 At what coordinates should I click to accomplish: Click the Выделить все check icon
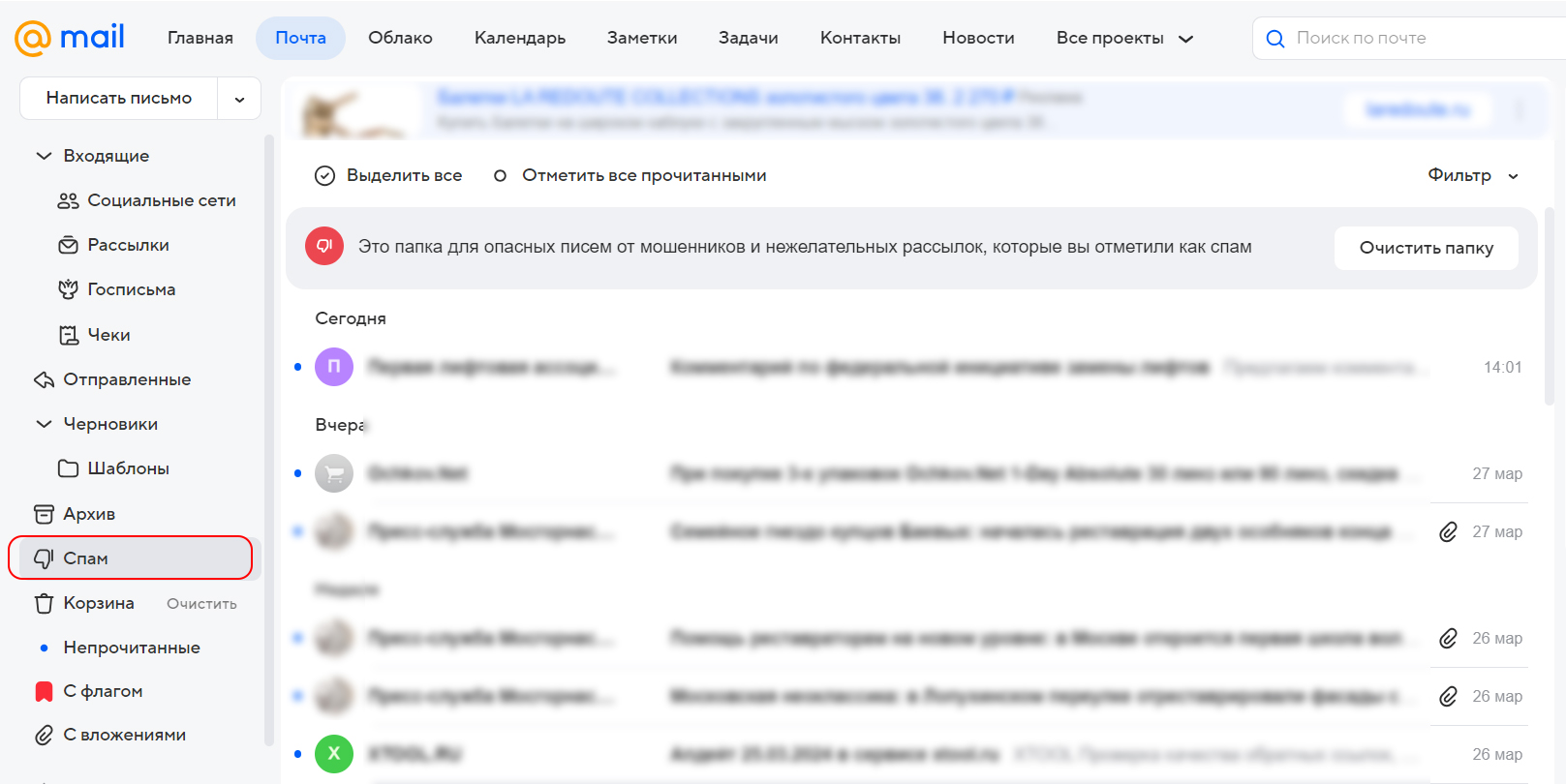324,176
